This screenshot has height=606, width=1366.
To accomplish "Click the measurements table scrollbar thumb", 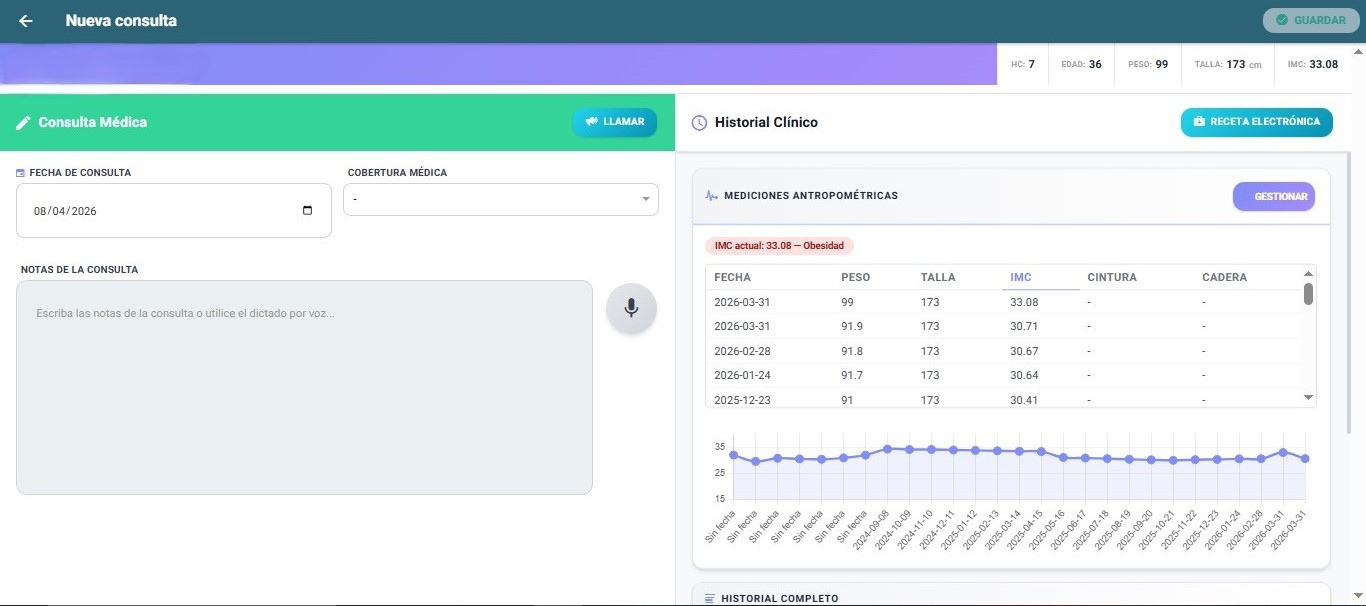I will [1308, 294].
